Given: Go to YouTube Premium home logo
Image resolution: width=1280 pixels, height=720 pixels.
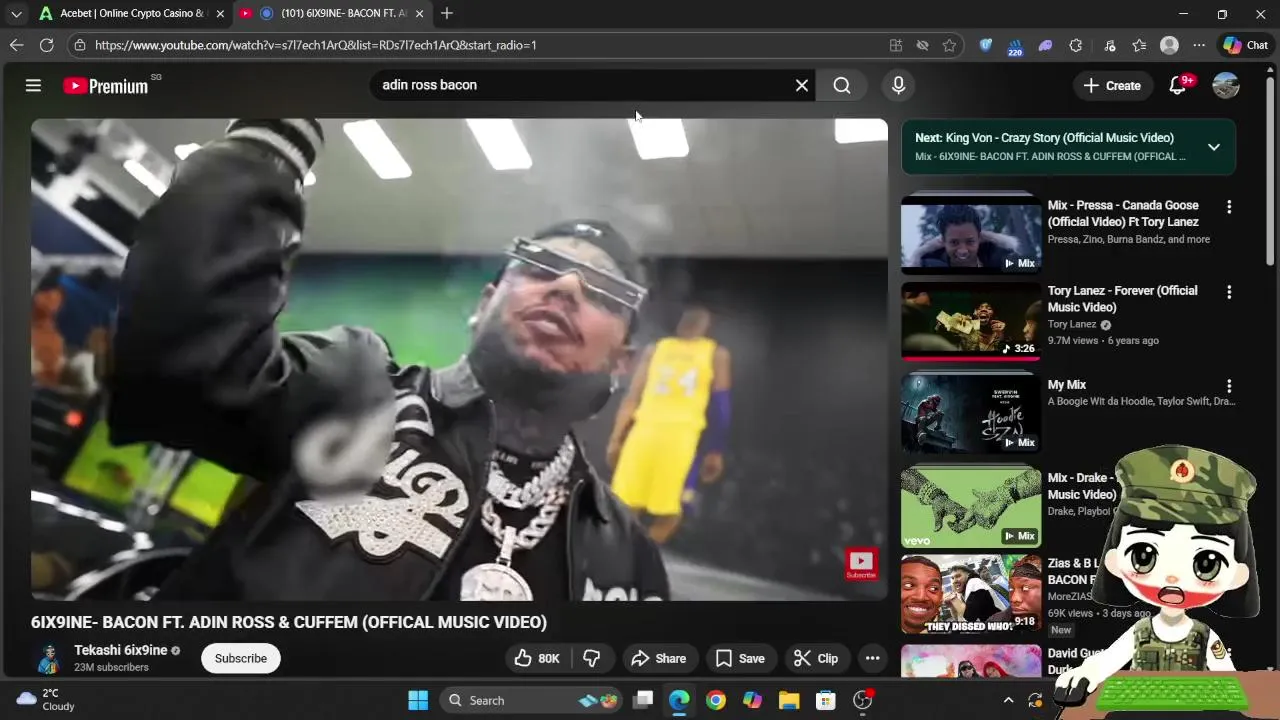Looking at the screenshot, I should [x=106, y=86].
